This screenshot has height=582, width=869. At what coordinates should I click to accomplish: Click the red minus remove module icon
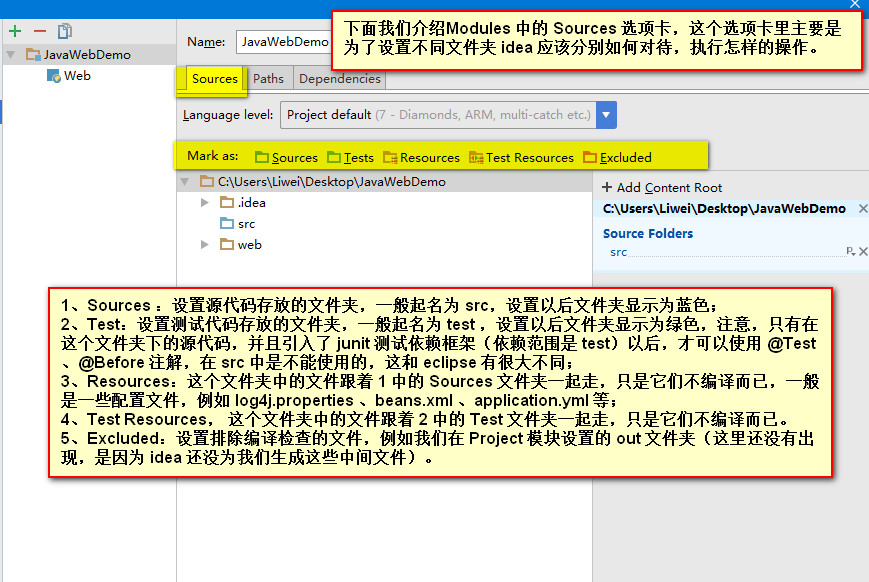pyautogui.click(x=39, y=31)
